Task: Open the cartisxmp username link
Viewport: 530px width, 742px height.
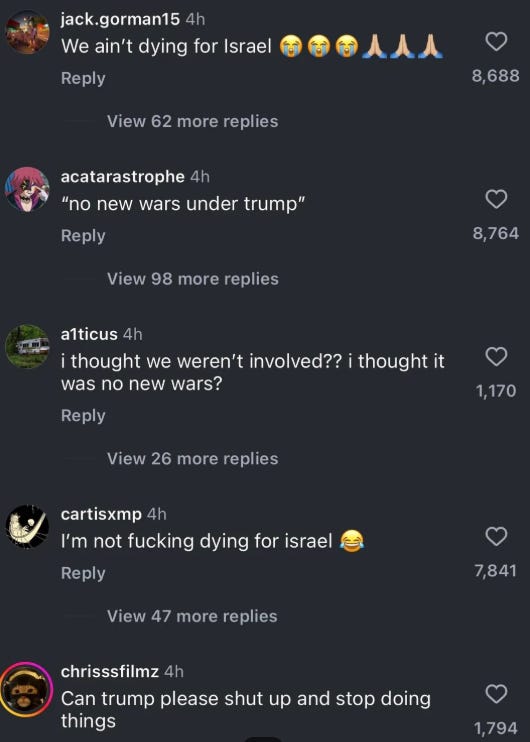Action: [x=101, y=514]
